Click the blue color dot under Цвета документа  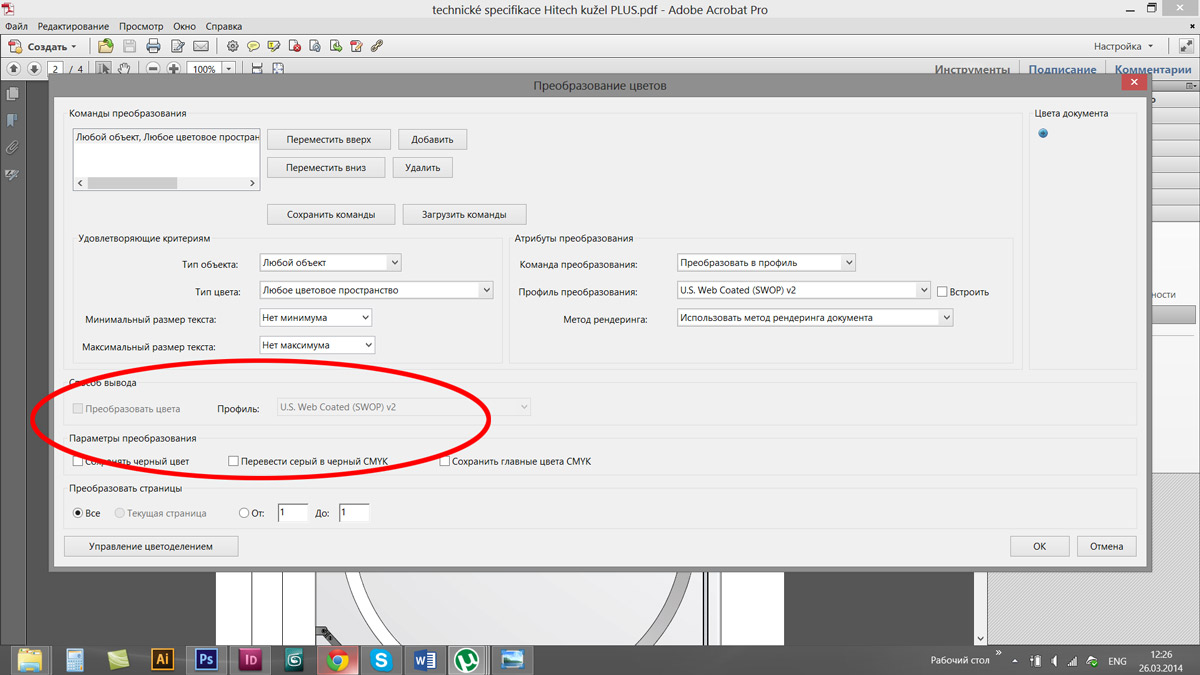(x=1043, y=134)
